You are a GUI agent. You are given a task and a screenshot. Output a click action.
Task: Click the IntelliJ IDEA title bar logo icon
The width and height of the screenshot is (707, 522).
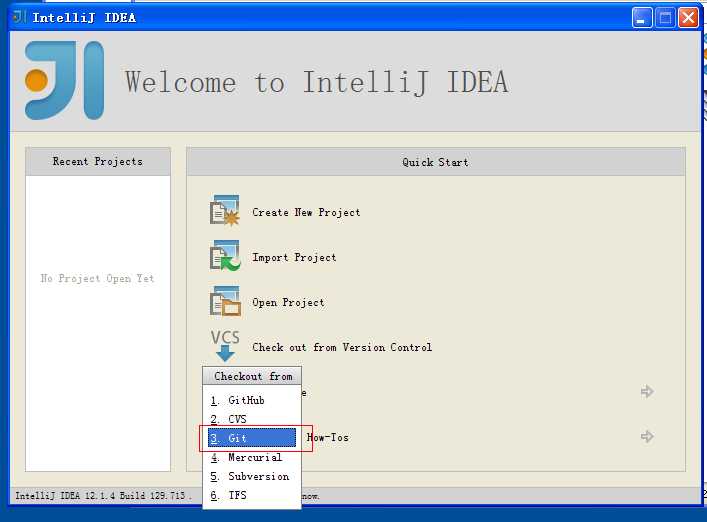click(x=18, y=17)
